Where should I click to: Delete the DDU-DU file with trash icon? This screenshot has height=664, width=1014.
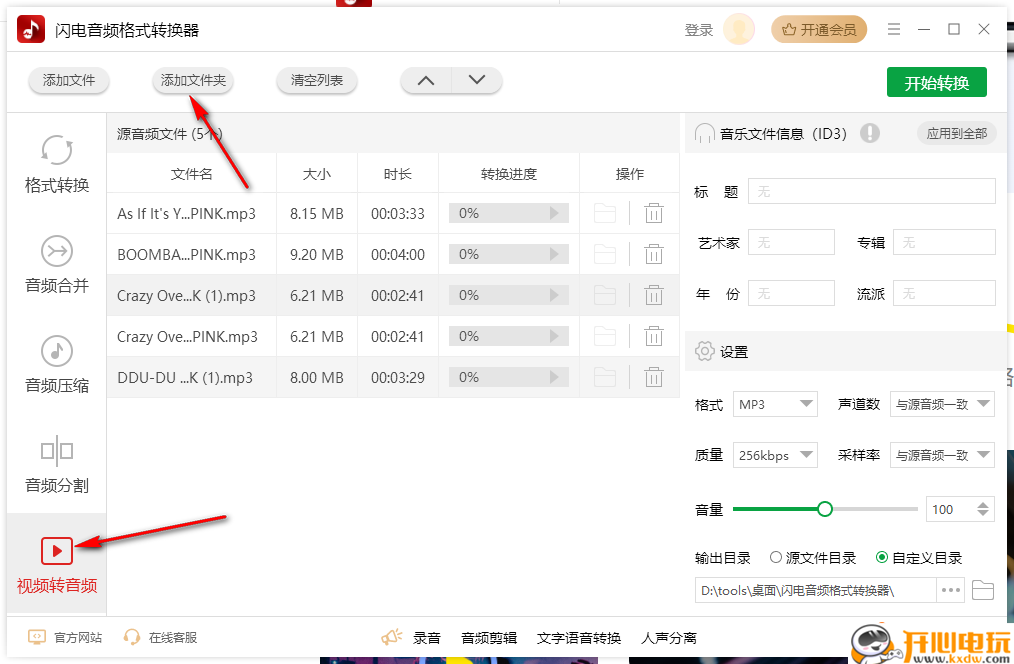pyautogui.click(x=654, y=377)
